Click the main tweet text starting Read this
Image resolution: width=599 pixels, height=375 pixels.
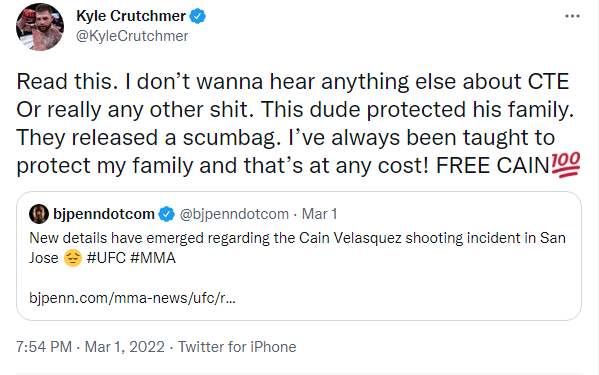[x=298, y=123]
